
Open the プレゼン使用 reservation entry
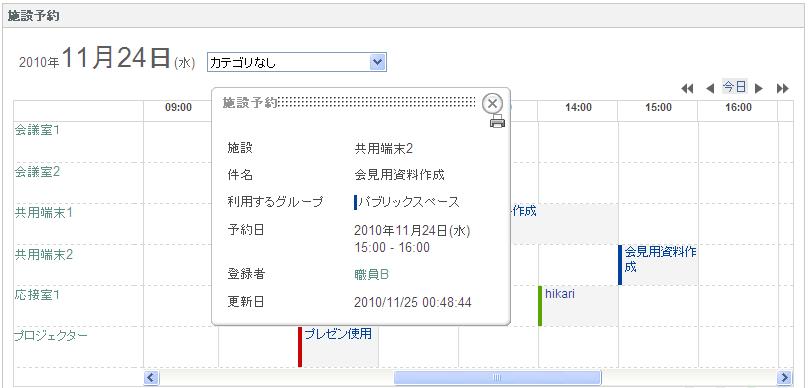pos(338,334)
